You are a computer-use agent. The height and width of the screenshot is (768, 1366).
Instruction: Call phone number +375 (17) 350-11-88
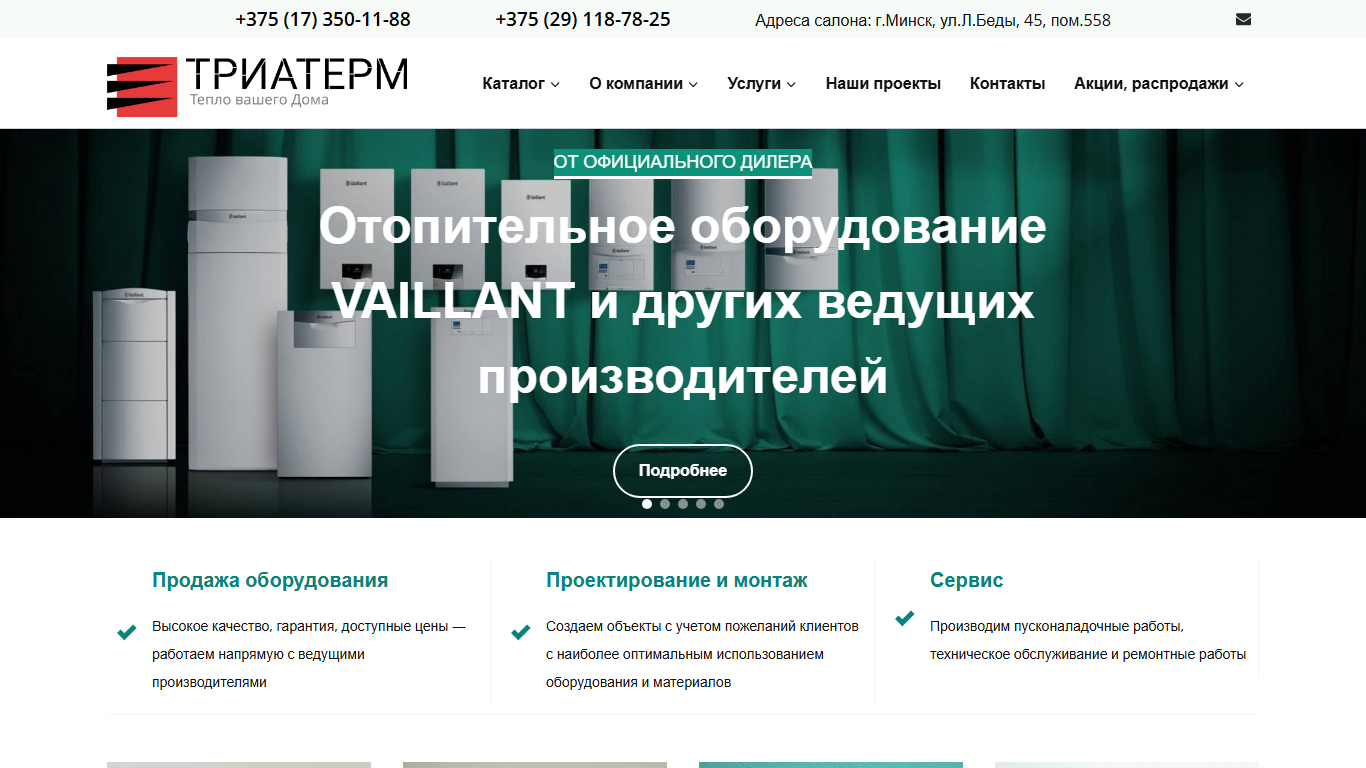point(323,20)
